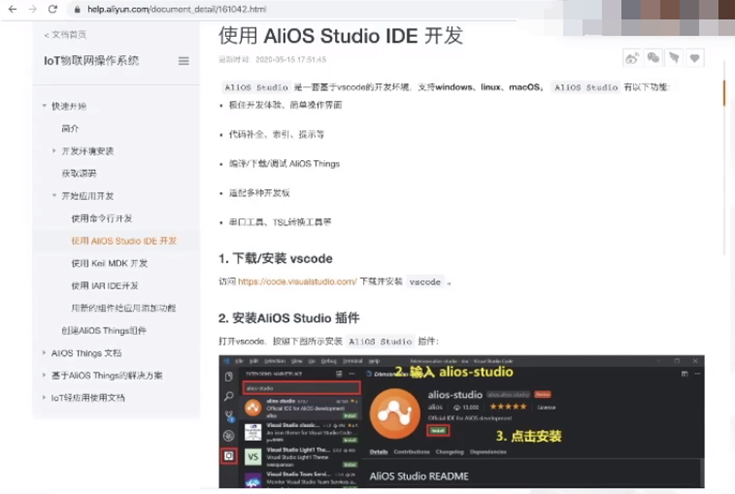Click the AliOS Things 文档 label
This screenshot has width=735, height=494.
point(86,353)
